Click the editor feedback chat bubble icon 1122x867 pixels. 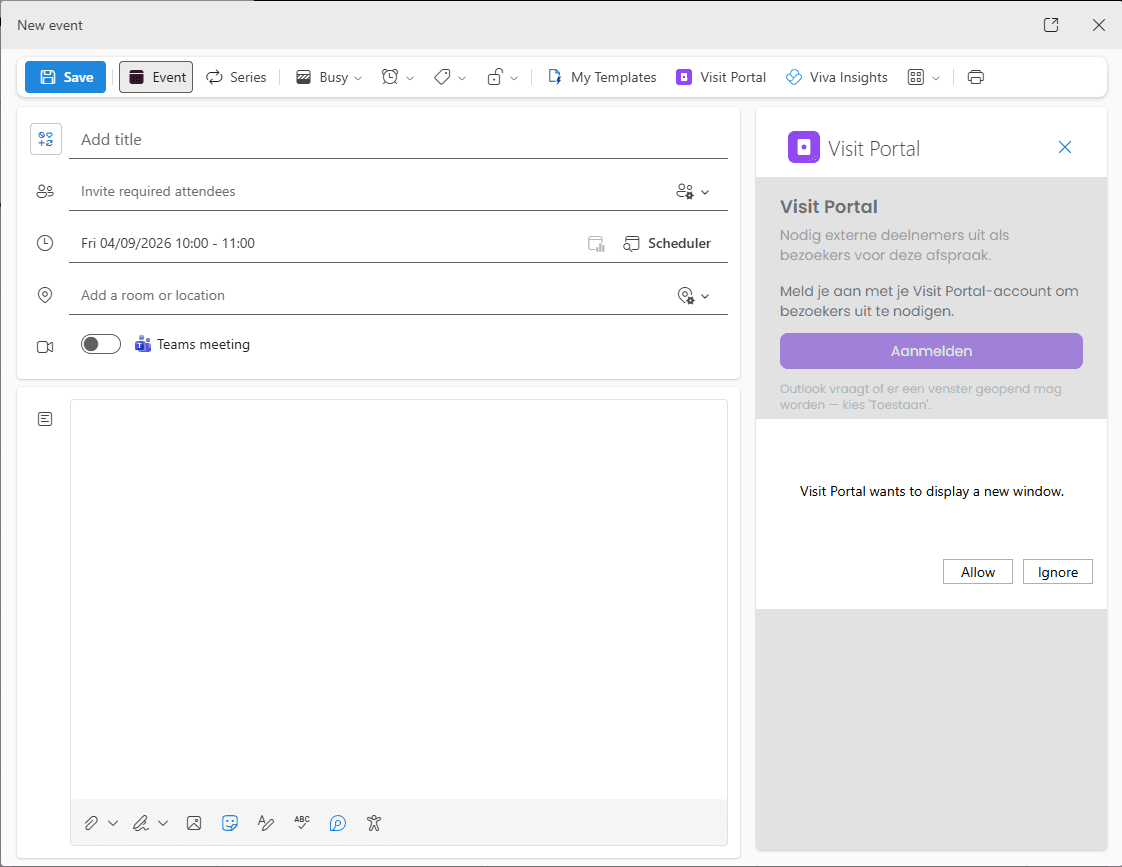tap(338, 823)
